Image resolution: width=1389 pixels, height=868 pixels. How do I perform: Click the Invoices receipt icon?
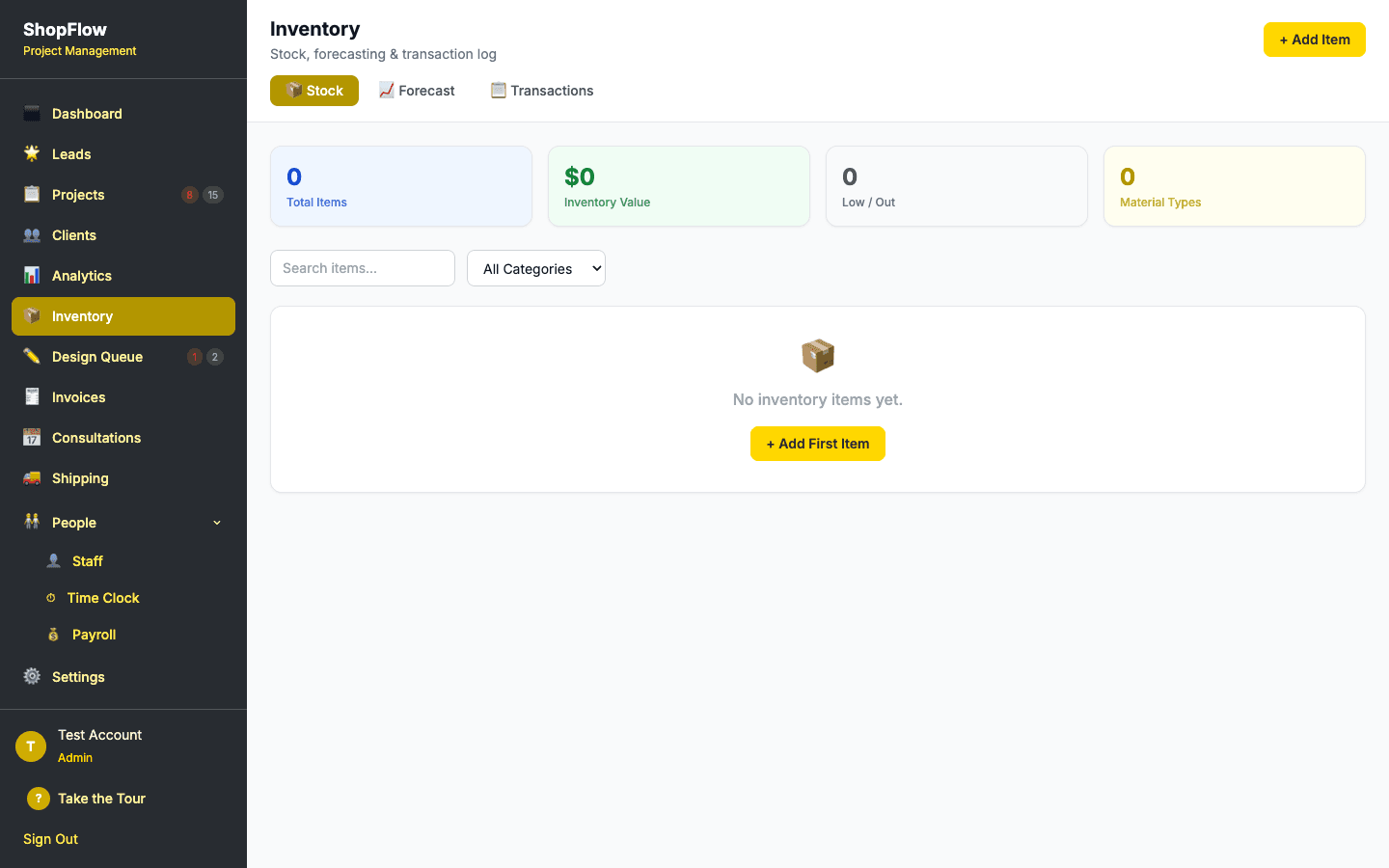pyautogui.click(x=32, y=397)
